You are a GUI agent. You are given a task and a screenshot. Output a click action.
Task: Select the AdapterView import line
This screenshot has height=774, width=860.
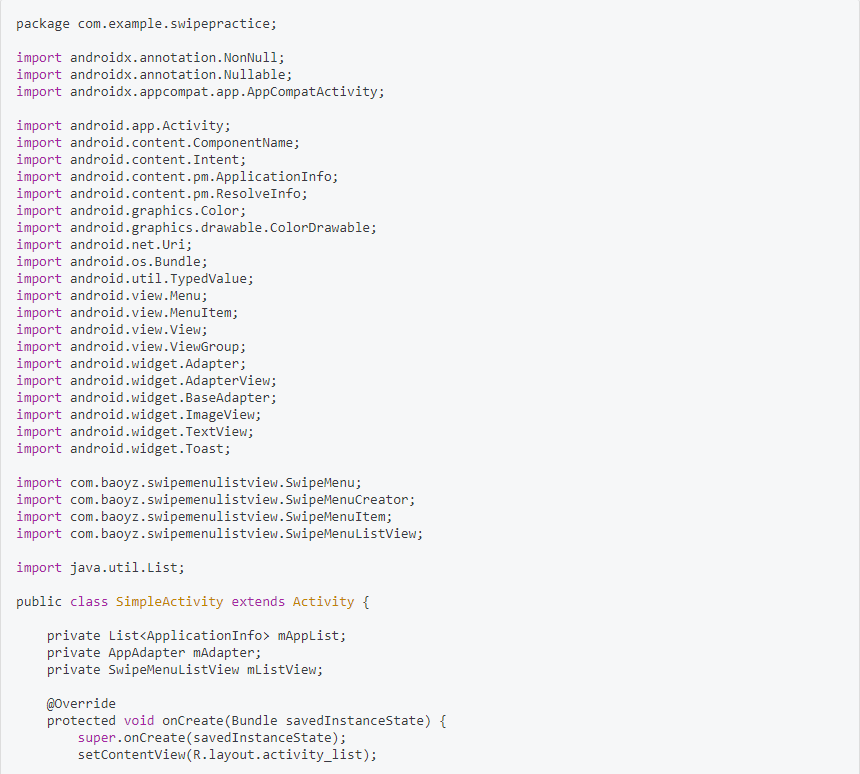click(146, 381)
